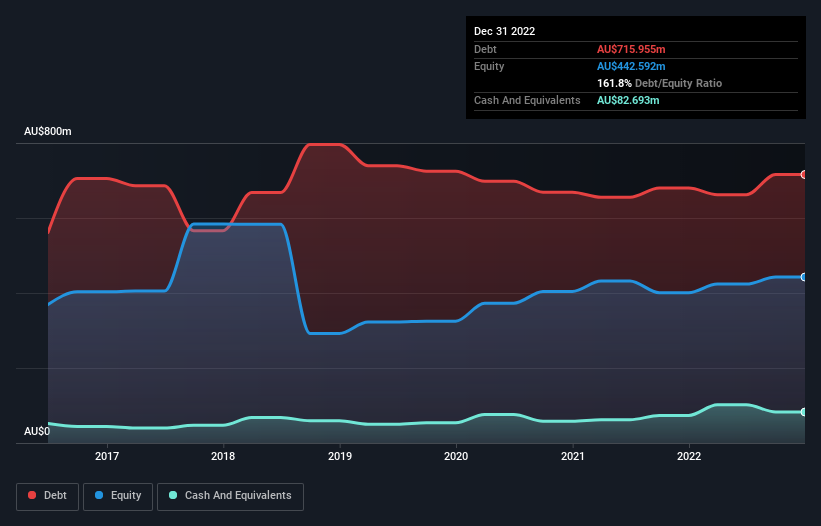Select the Debt end-point marker on red line
The height and width of the screenshot is (526, 821).
point(804,174)
